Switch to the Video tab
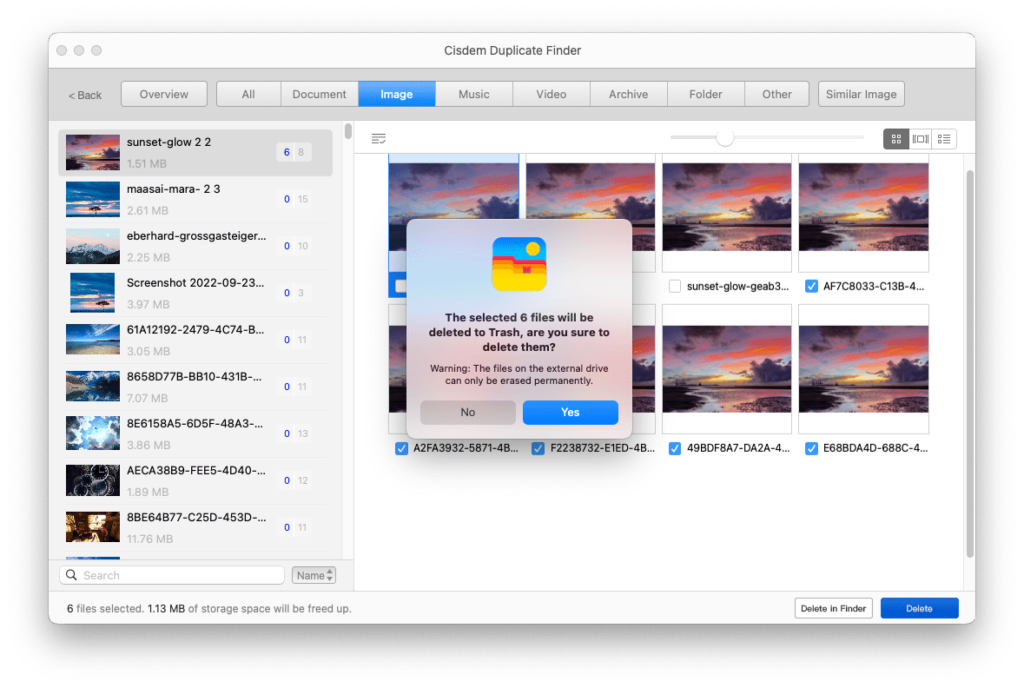 (x=551, y=93)
